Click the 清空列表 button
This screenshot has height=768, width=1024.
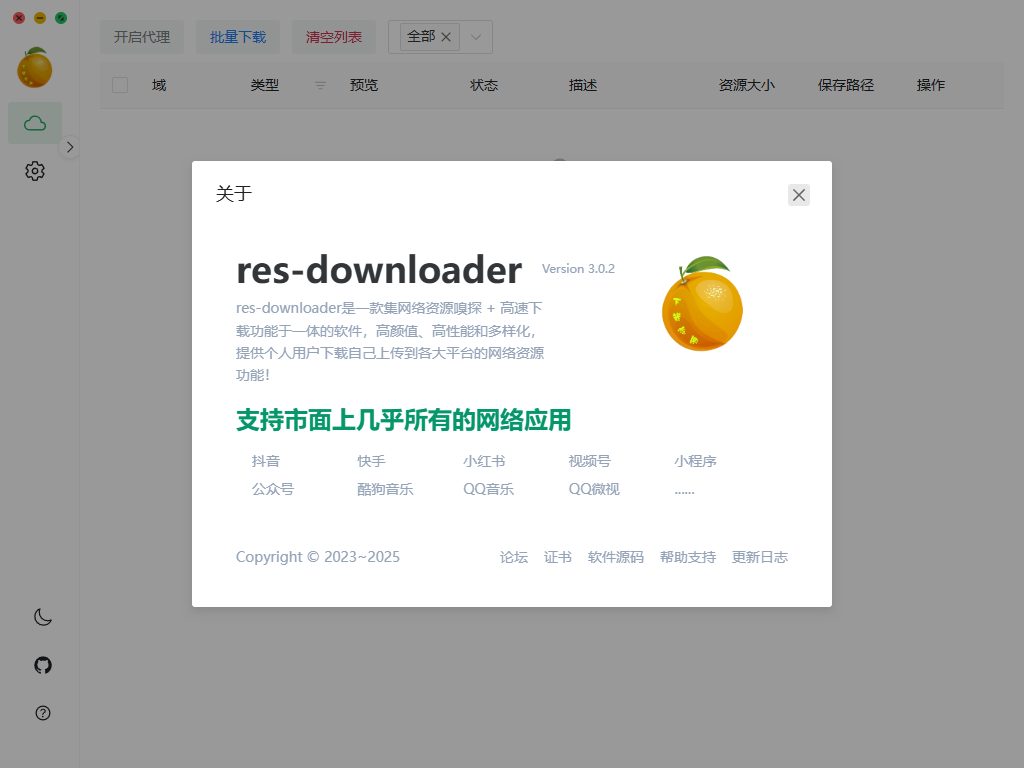(334, 37)
